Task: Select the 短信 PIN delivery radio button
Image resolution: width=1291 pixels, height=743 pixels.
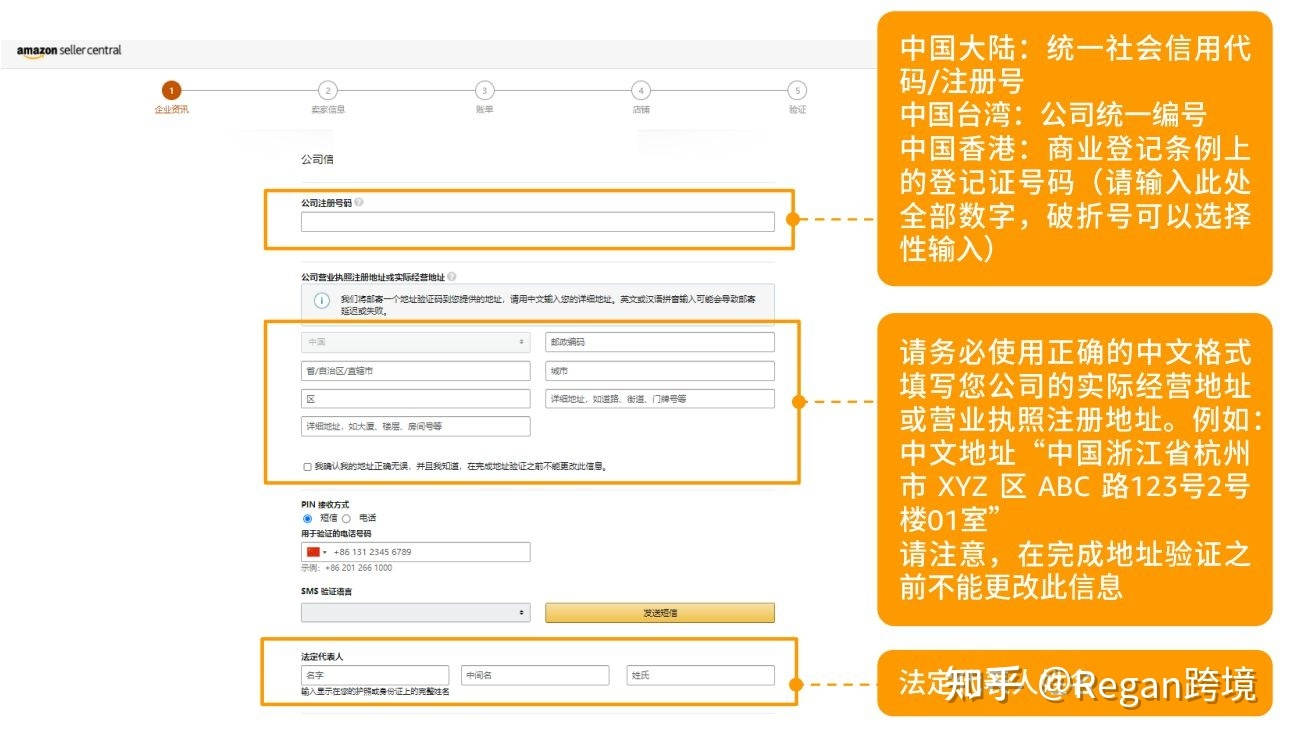Action: click(306, 517)
